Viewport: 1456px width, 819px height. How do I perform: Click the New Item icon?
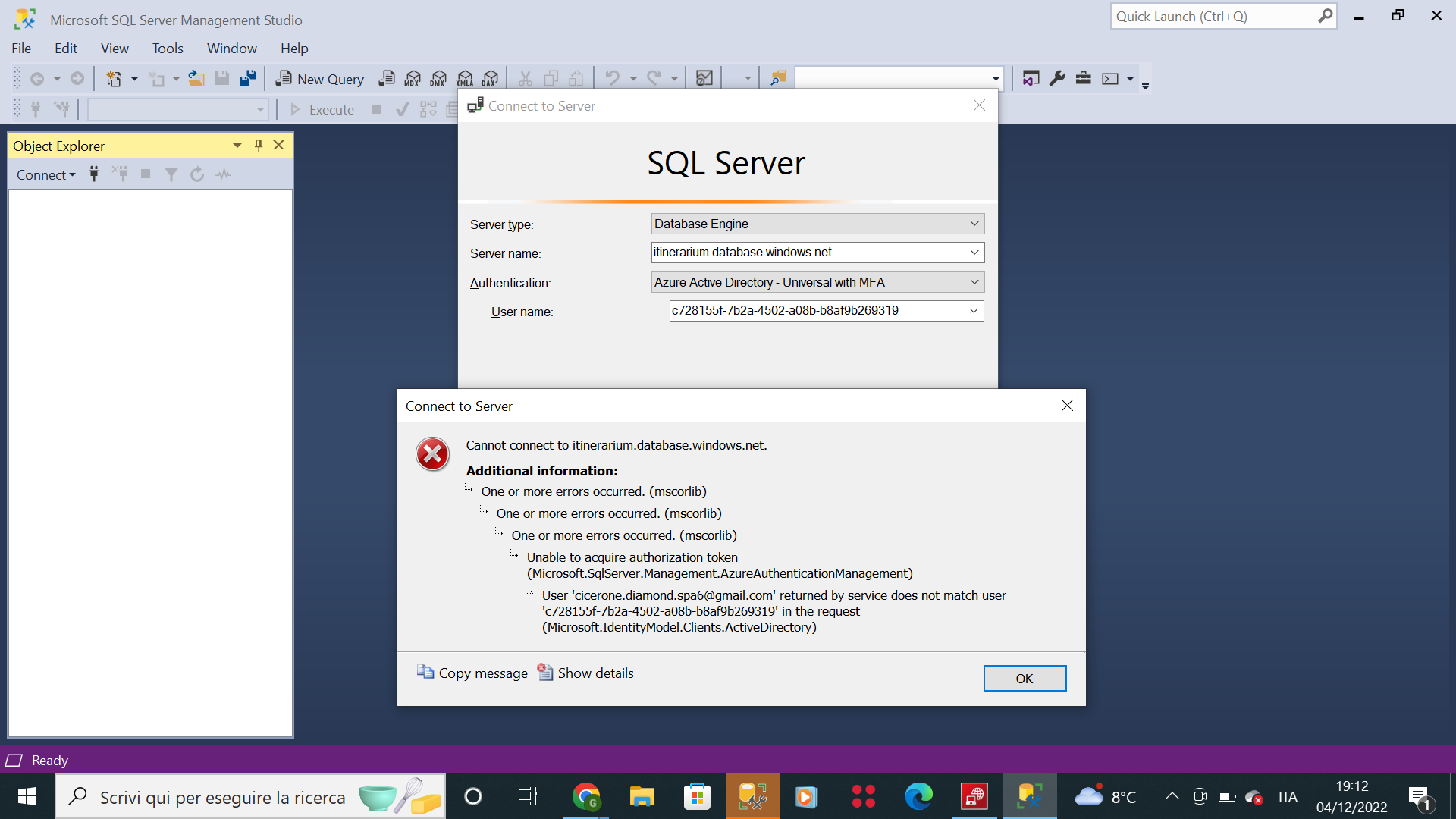(x=115, y=78)
